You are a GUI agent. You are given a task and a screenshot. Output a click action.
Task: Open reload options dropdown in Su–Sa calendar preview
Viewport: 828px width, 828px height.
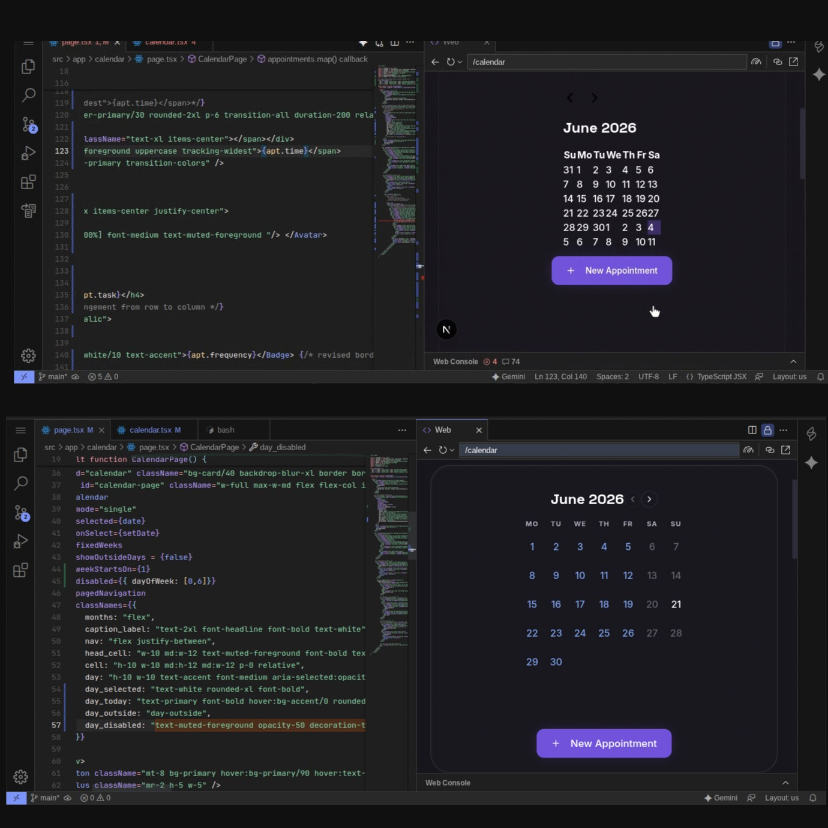coord(460,62)
